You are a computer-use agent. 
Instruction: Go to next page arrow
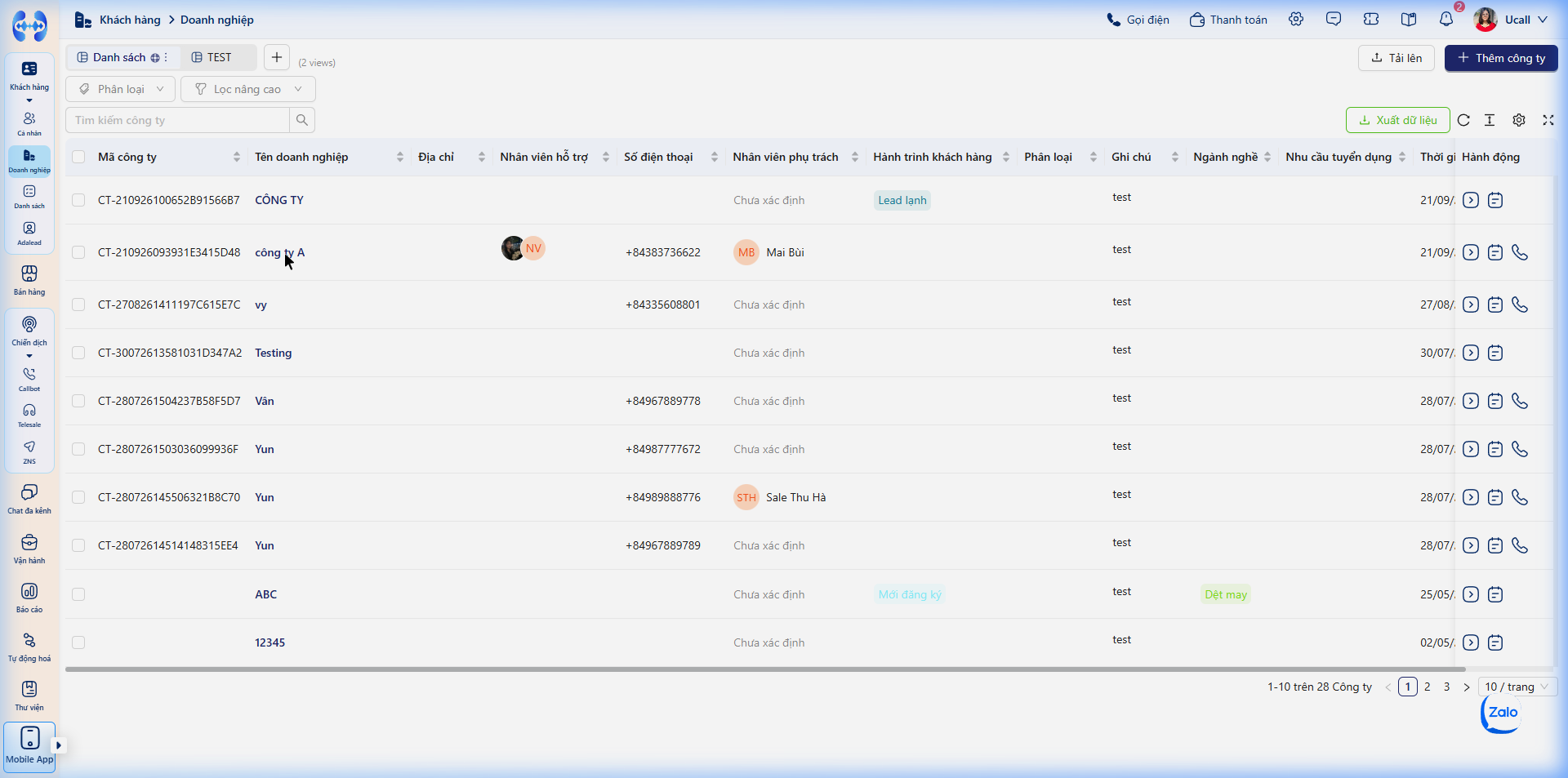[x=1467, y=687]
